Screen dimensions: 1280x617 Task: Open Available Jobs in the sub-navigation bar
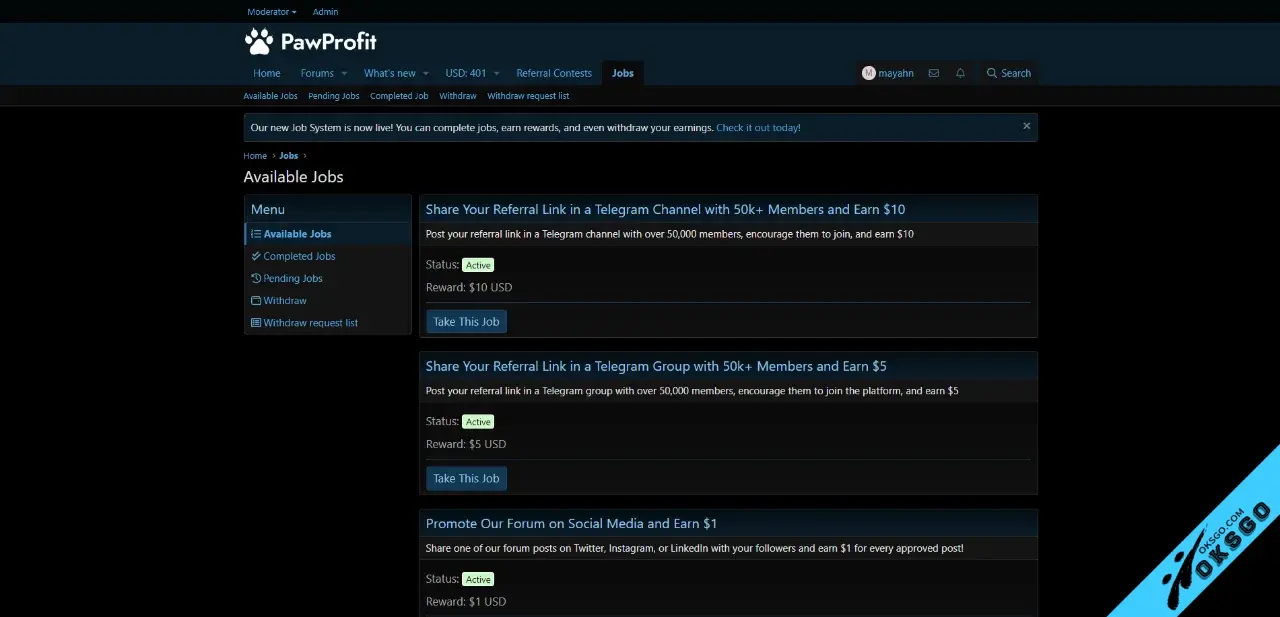click(x=271, y=96)
